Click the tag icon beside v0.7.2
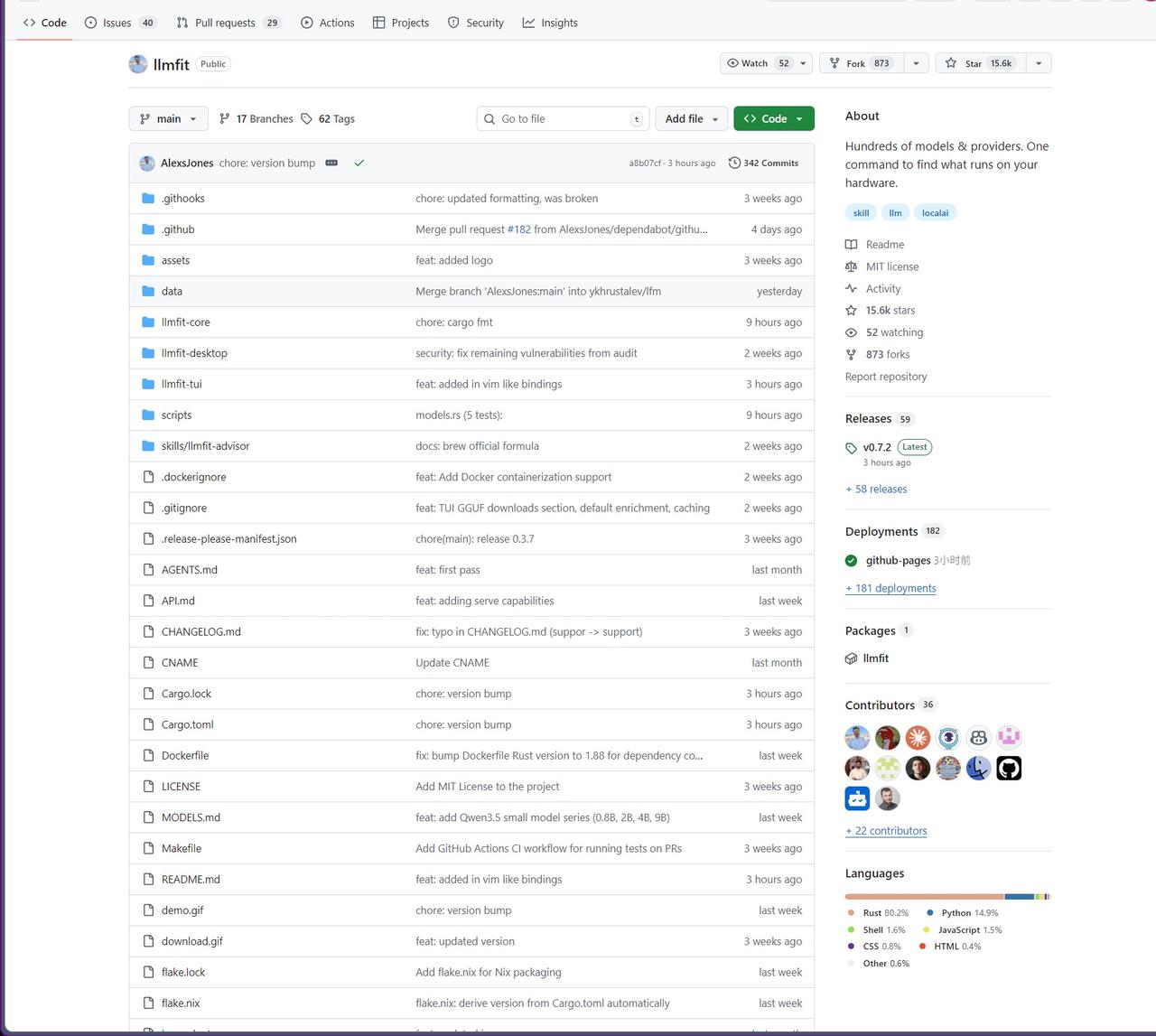 (x=851, y=448)
